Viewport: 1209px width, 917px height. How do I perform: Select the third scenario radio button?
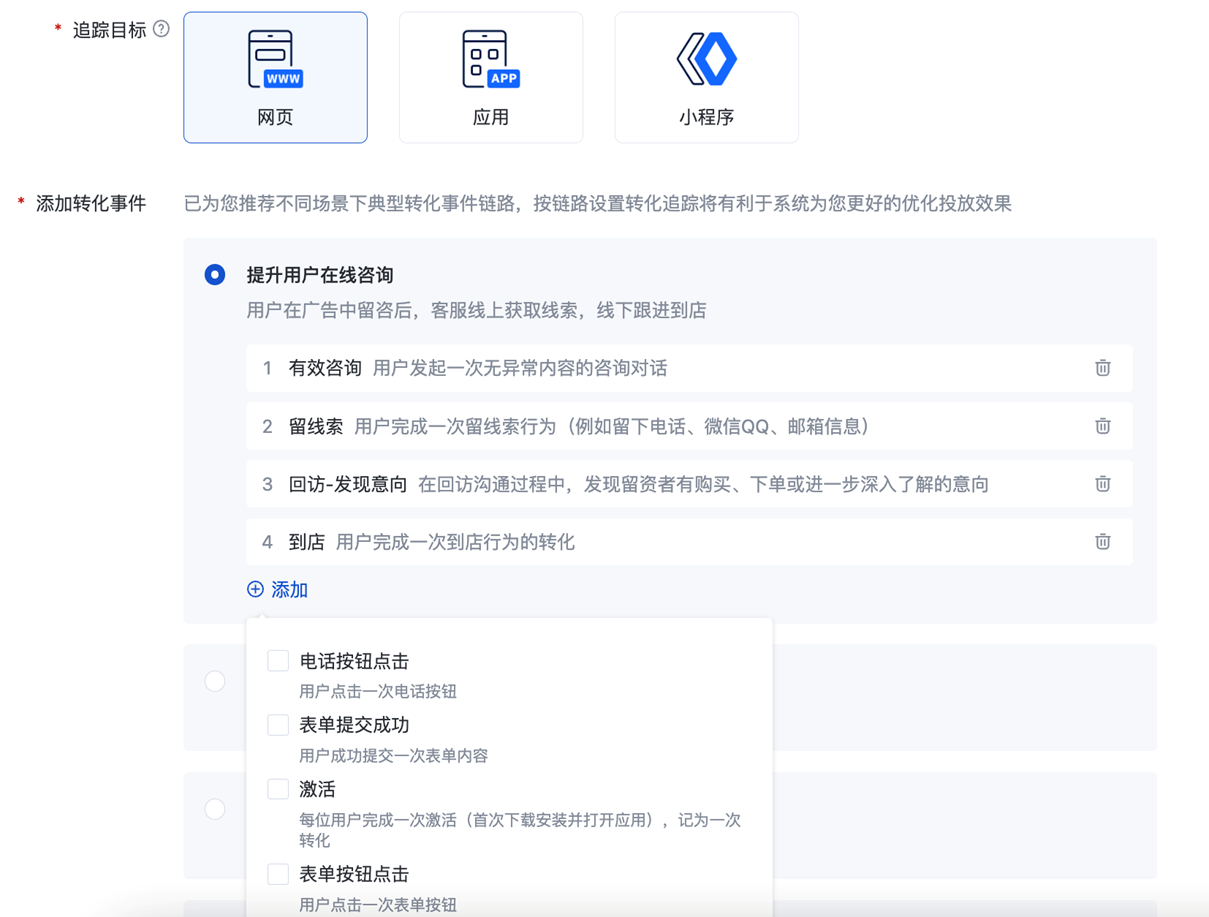[215, 809]
